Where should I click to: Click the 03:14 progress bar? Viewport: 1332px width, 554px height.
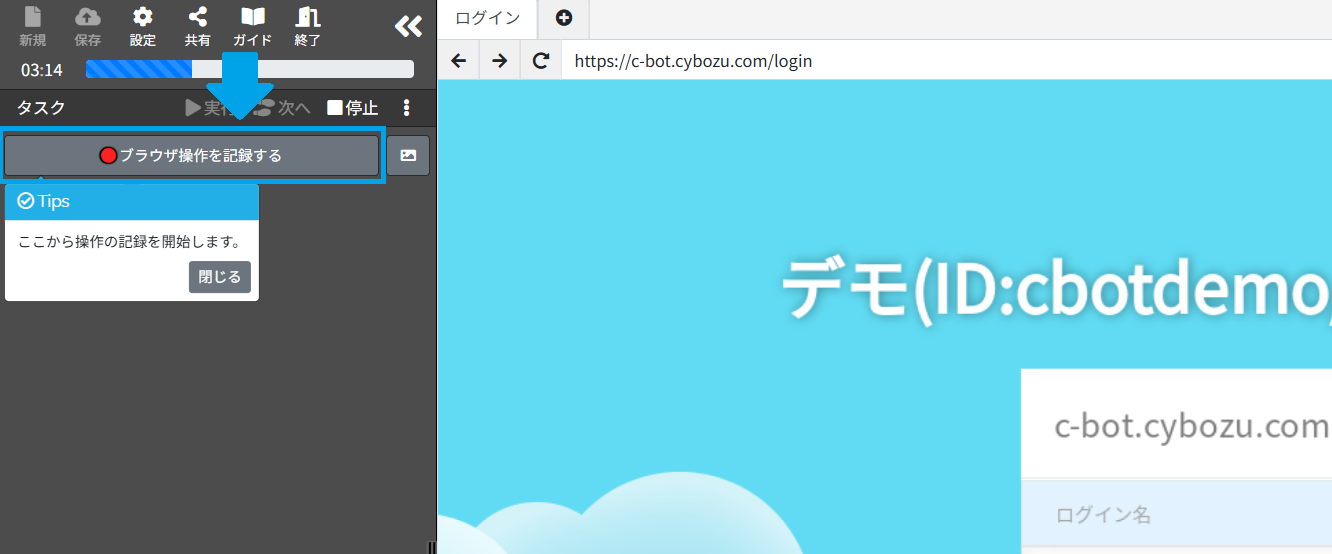click(x=250, y=69)
